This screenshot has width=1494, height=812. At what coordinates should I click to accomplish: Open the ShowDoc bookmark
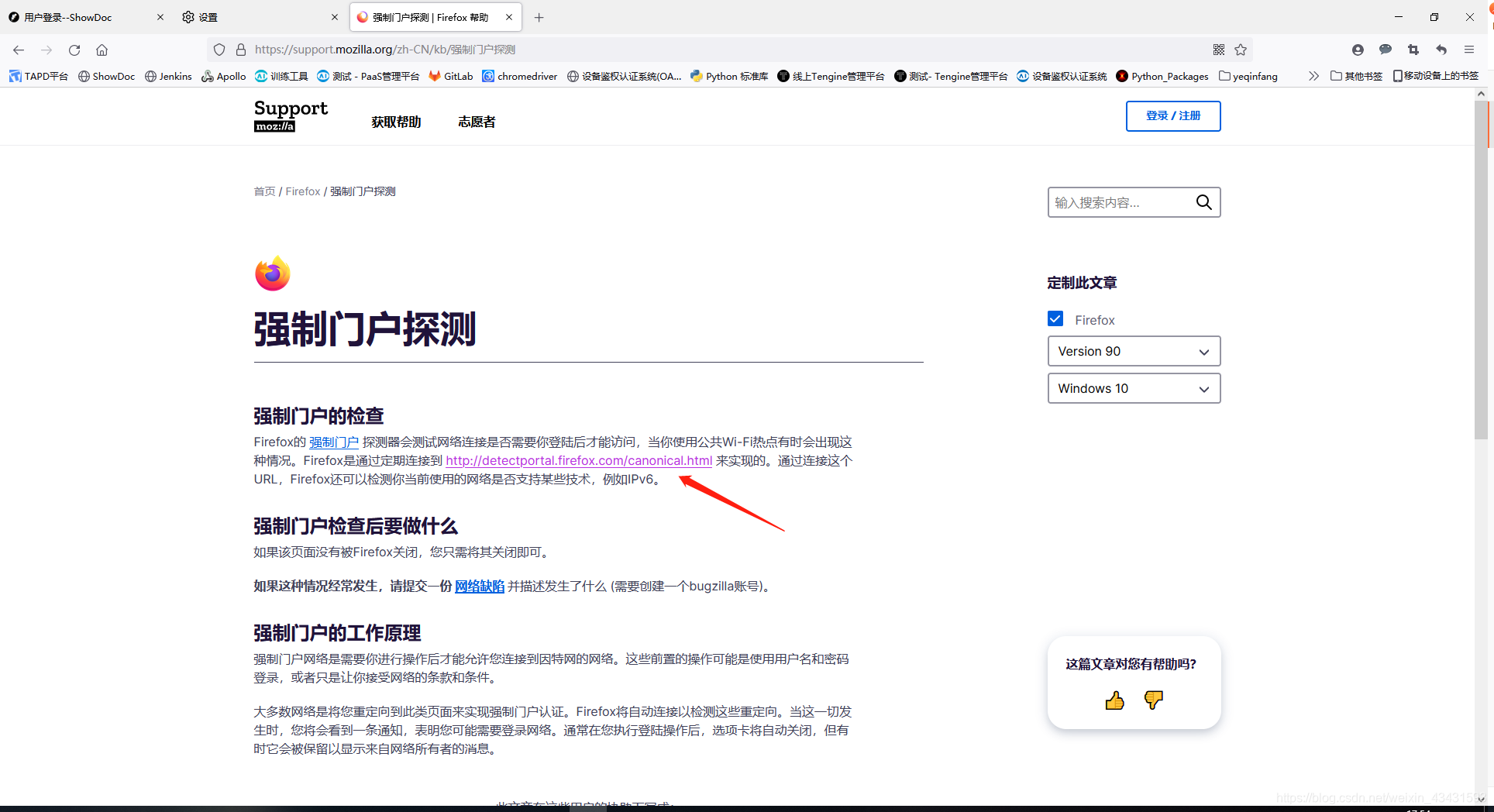pos(106,76)
